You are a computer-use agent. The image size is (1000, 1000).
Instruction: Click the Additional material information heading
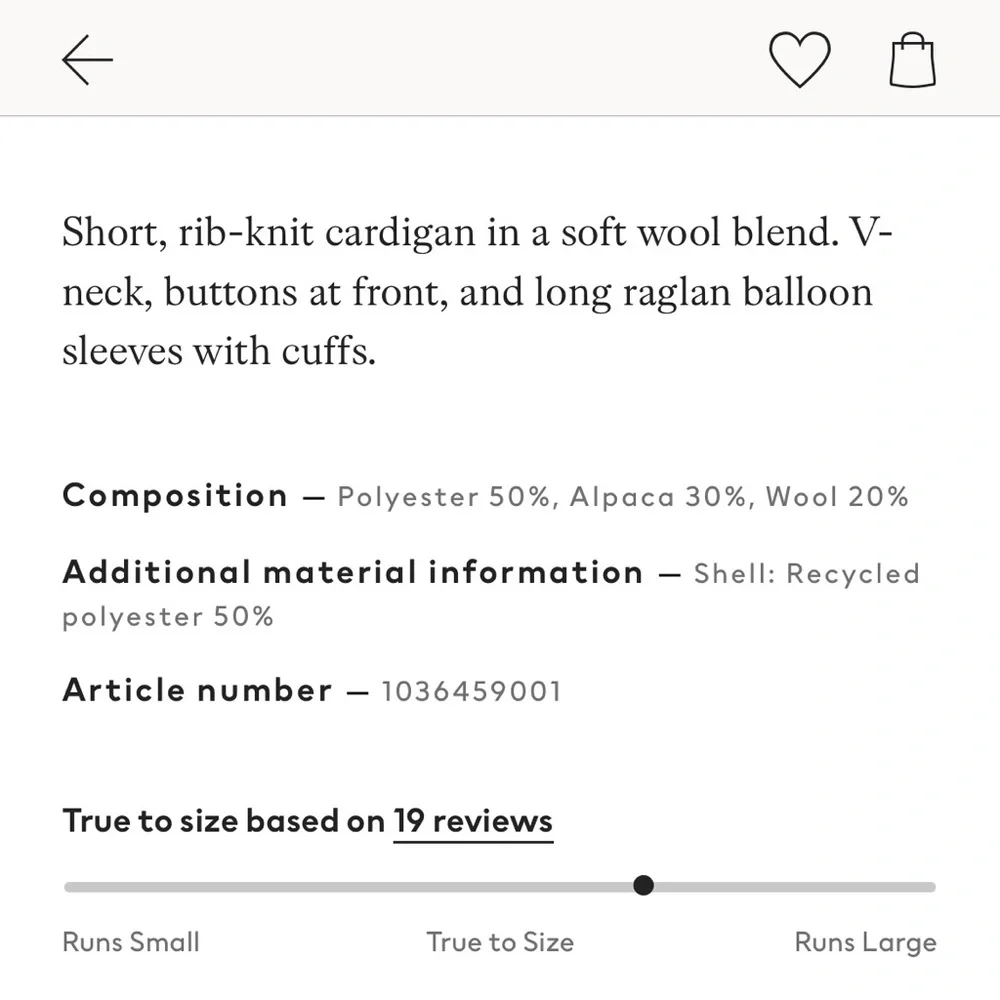click(352, 573)
